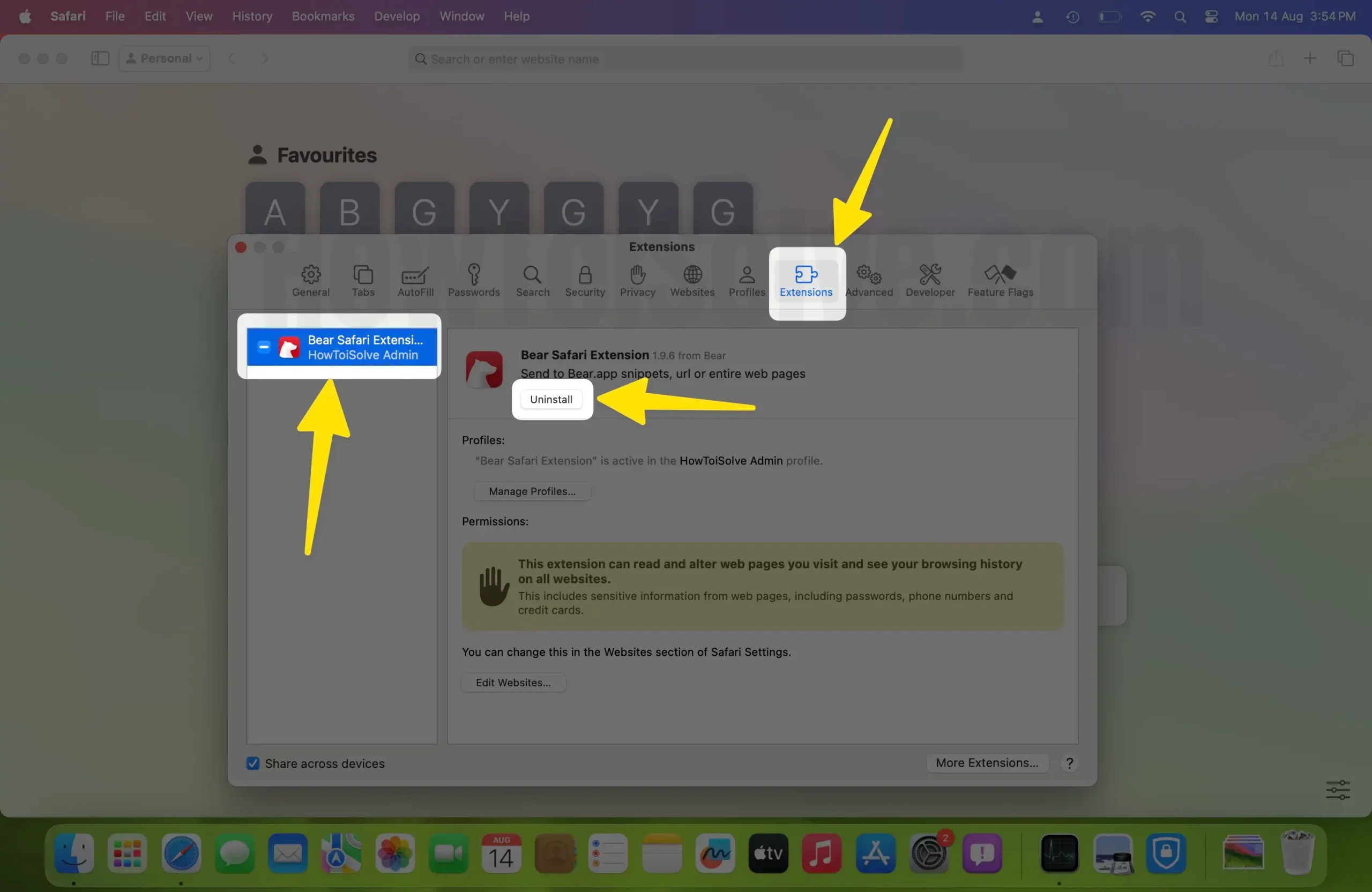Click the Tabs settings icon
The width and height of the screenshot is (1372, 892).
(362, 280)
